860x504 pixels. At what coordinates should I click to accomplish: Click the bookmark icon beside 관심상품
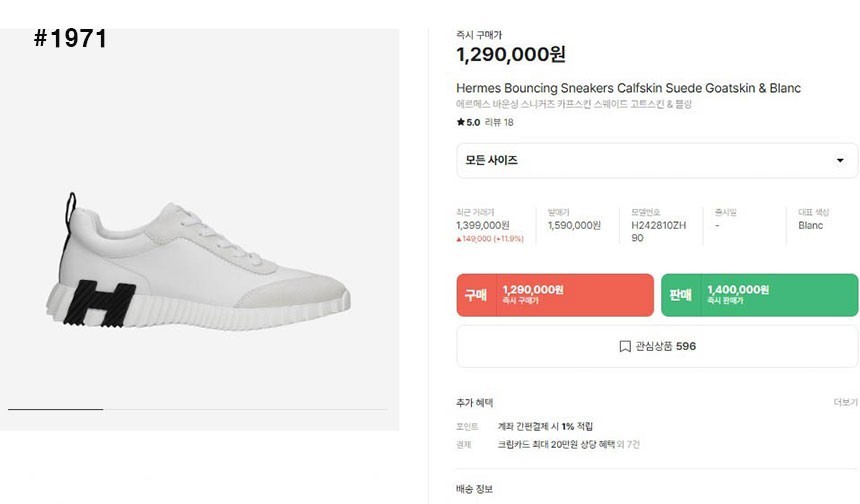coord(625,347)
